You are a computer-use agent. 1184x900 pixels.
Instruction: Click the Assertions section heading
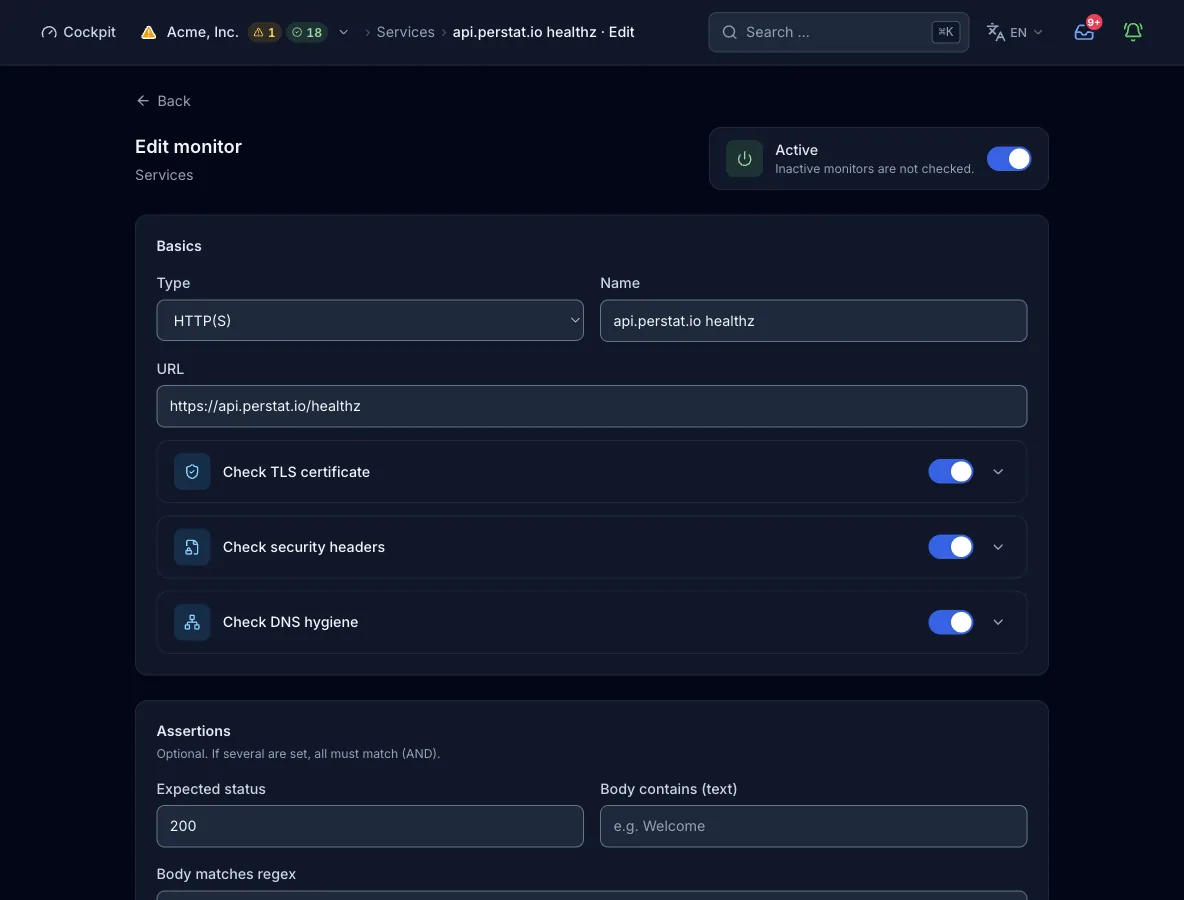pyautogui.click(x=193, y=731)
